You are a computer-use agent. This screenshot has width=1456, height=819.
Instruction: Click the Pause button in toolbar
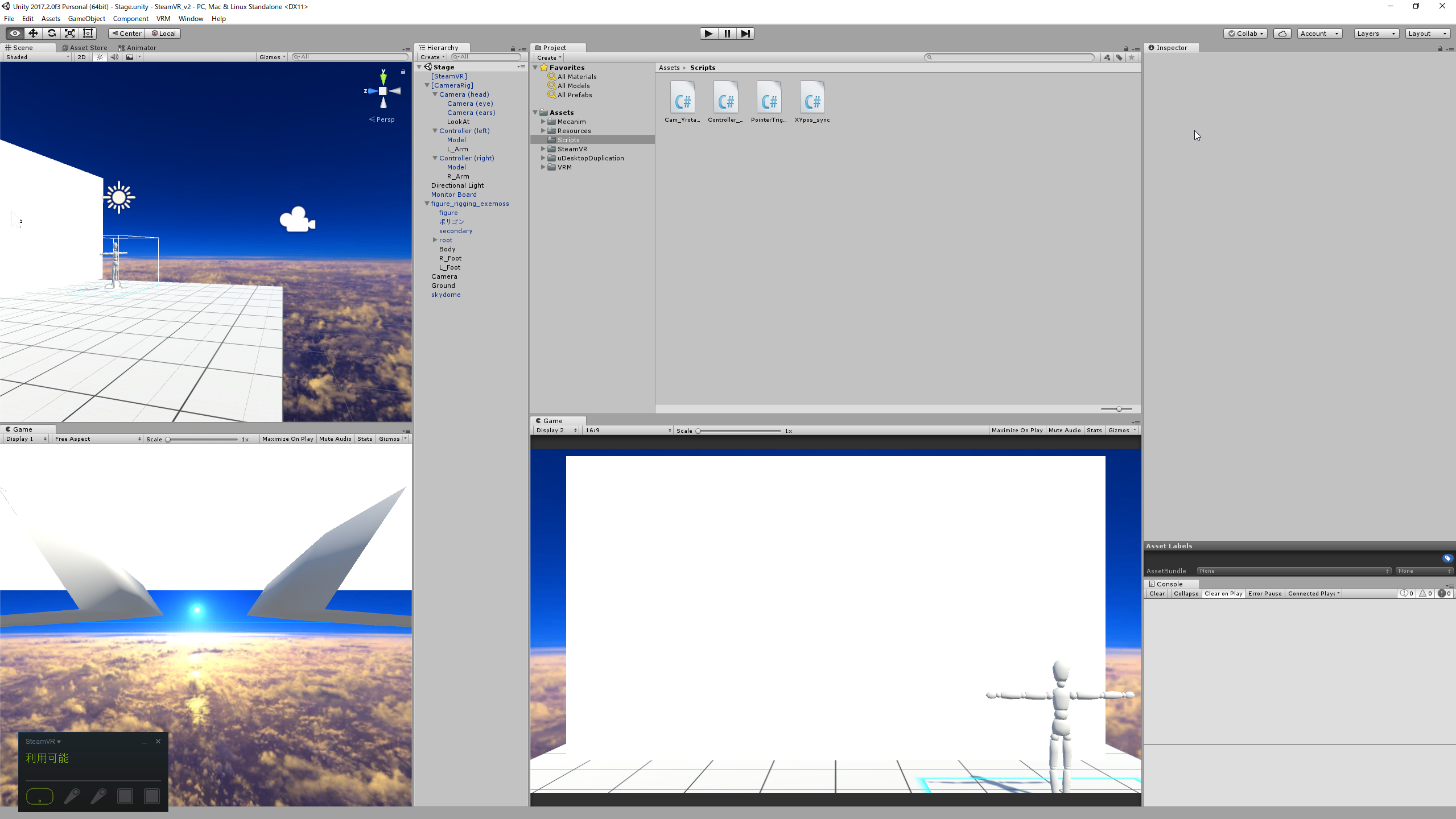click(x=727, y=34)
